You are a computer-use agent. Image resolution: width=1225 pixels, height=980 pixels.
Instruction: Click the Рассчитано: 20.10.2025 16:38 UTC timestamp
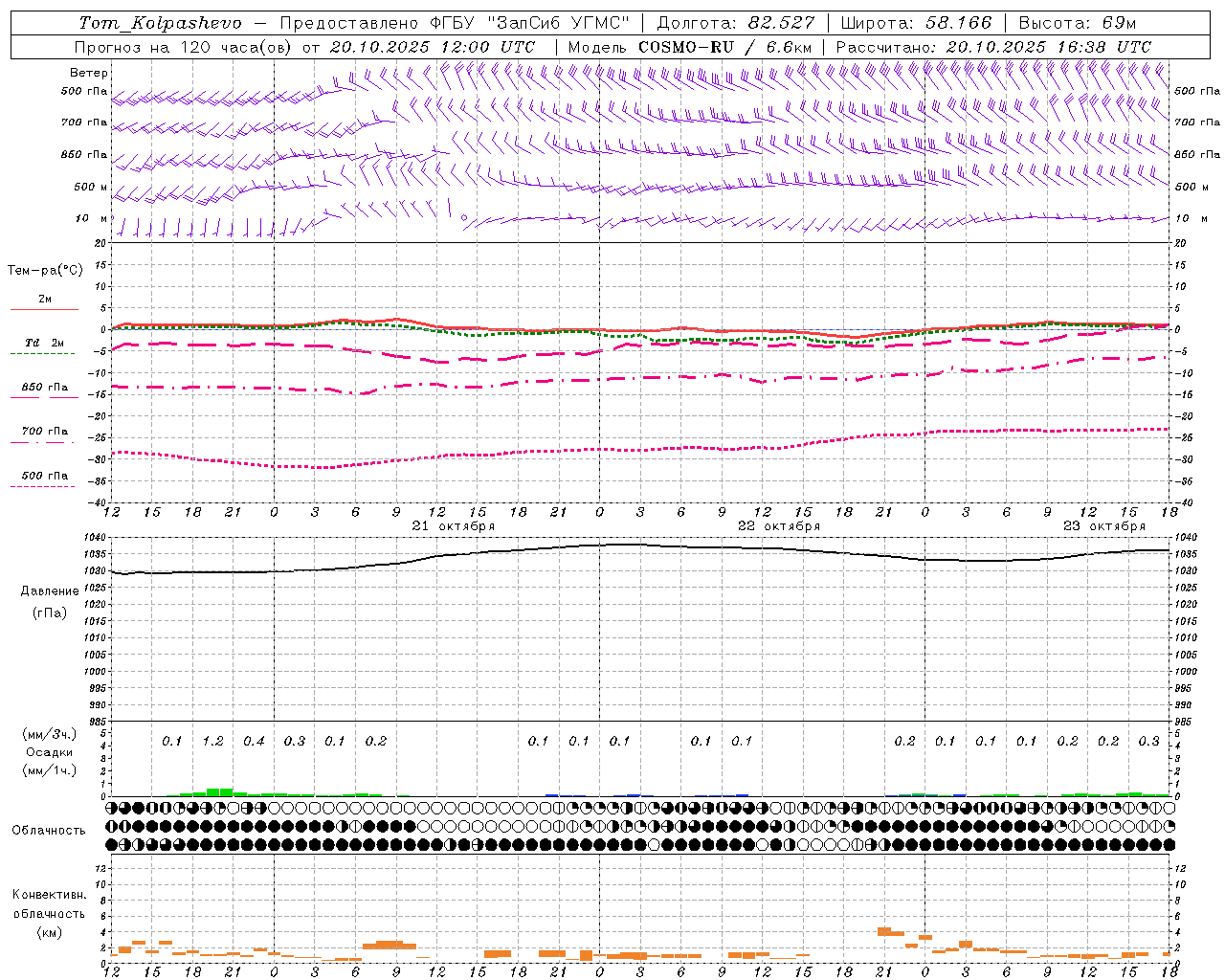point(993,47)
